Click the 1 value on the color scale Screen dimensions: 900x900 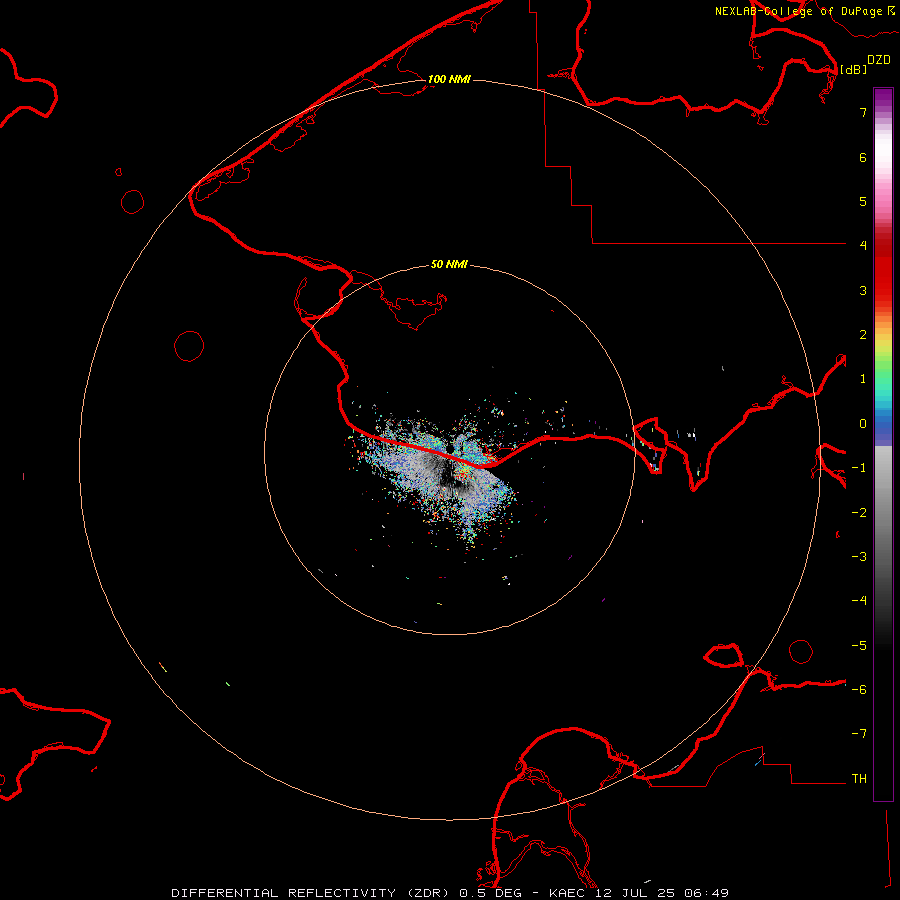(863, 379)
